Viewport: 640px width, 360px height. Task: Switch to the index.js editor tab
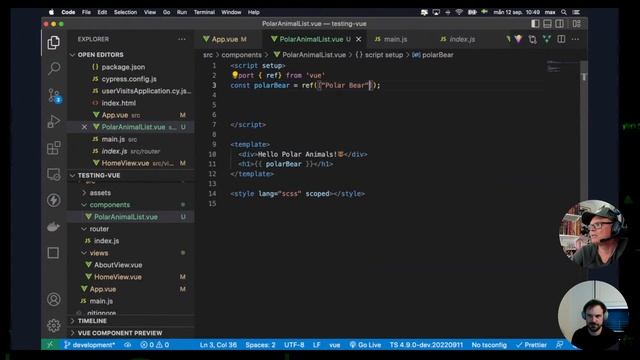[461, 39]
